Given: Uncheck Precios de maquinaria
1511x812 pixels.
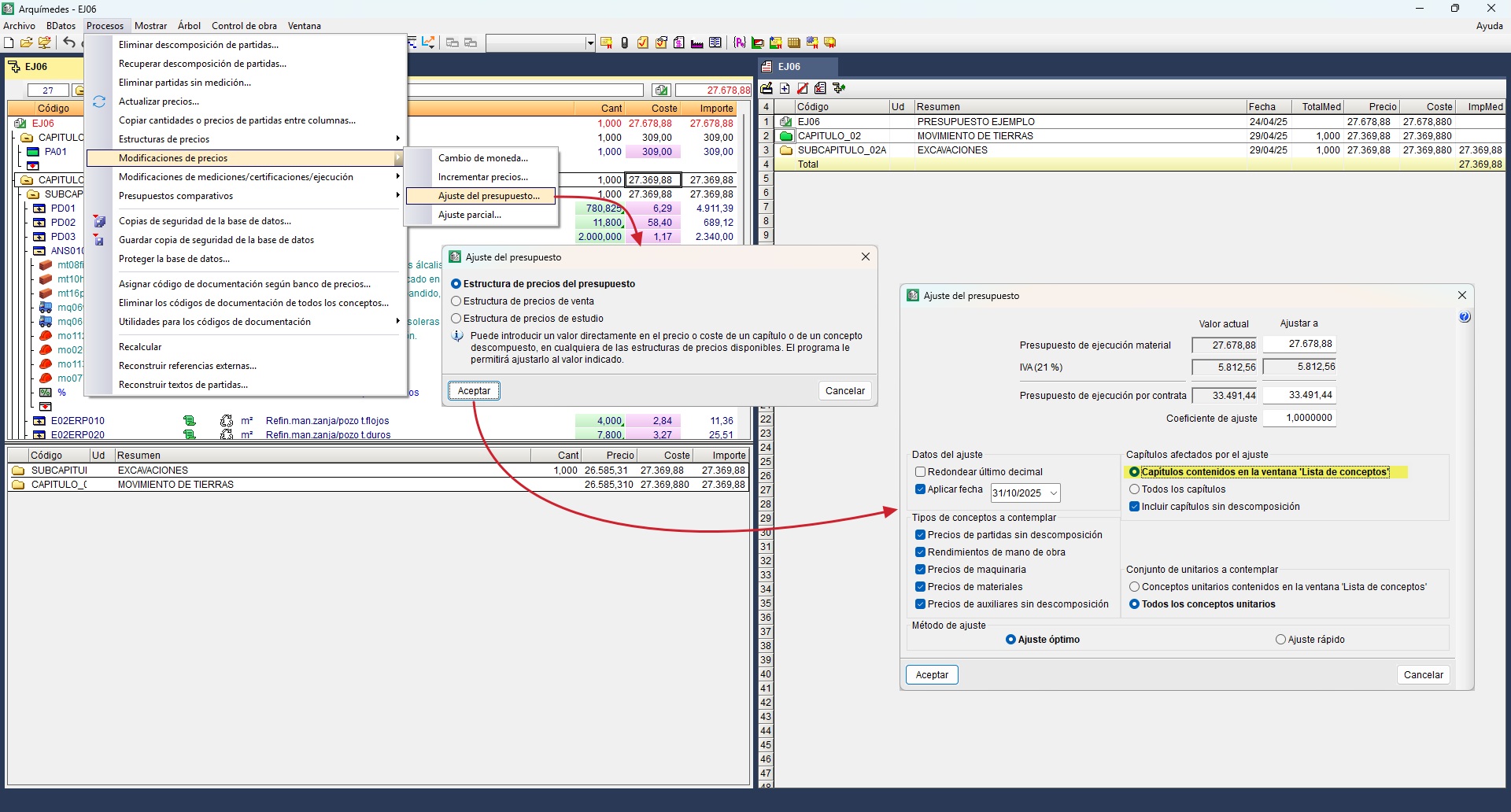Looking at the screenshot, I should pyautogui.click(x=920, y=570).
